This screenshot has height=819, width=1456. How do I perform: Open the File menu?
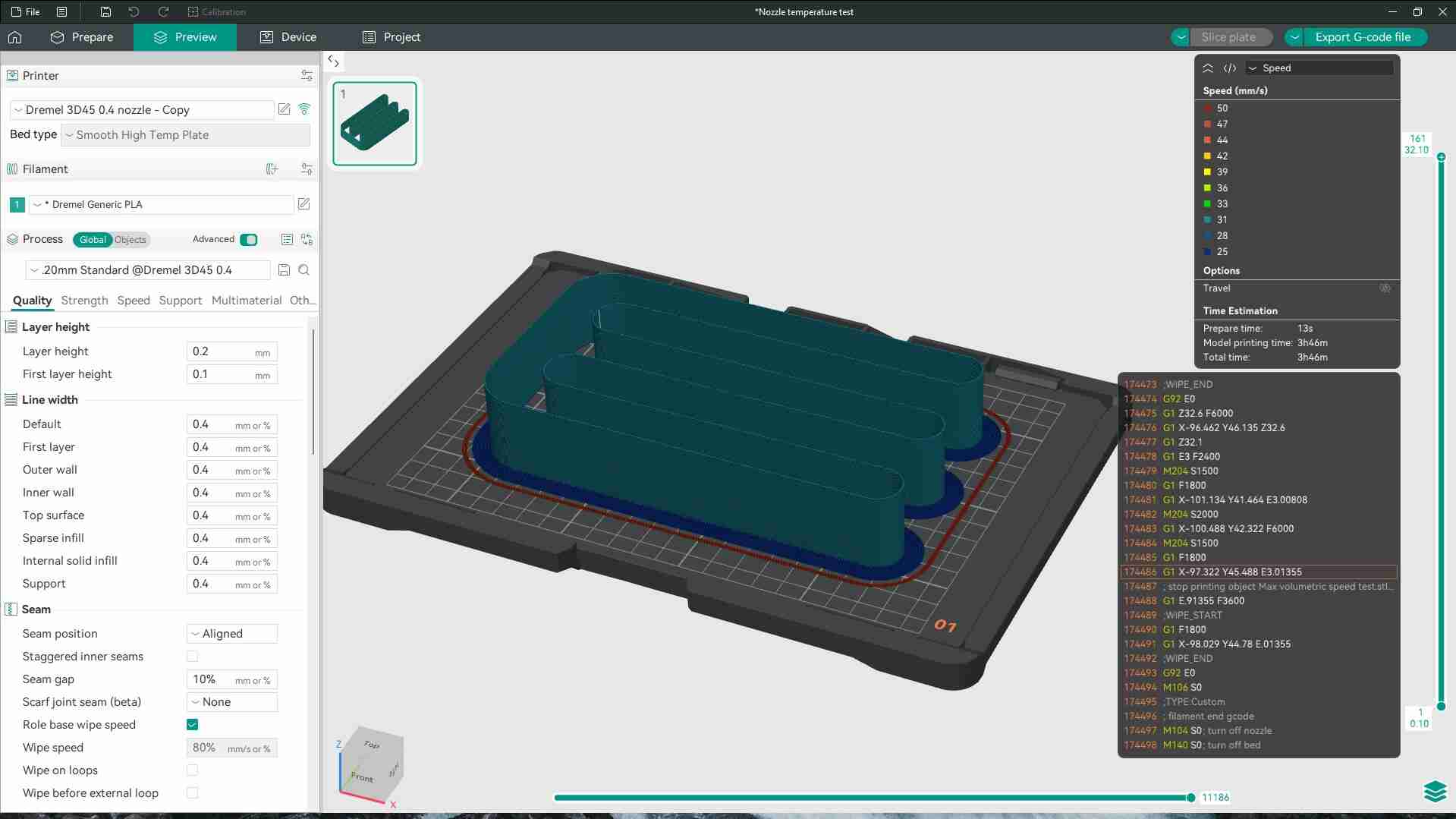tap(26, 12)
